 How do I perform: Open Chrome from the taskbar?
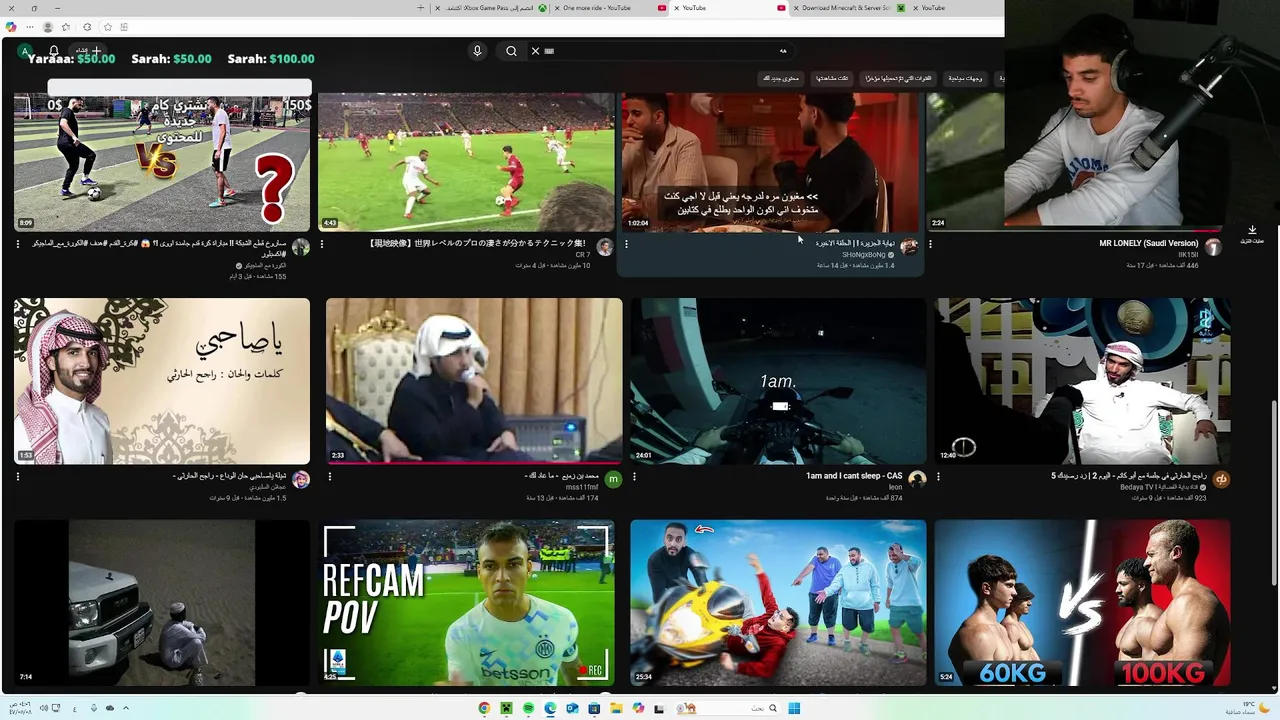coord(484,708)
